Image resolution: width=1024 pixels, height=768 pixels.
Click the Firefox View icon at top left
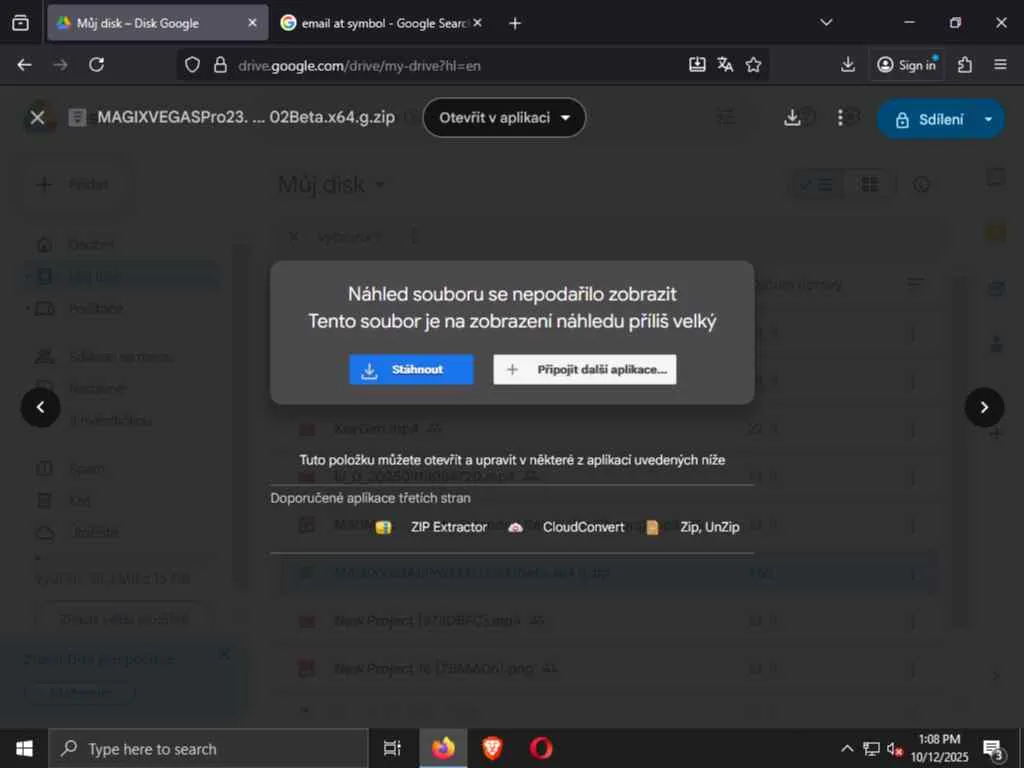click(20, 24)
